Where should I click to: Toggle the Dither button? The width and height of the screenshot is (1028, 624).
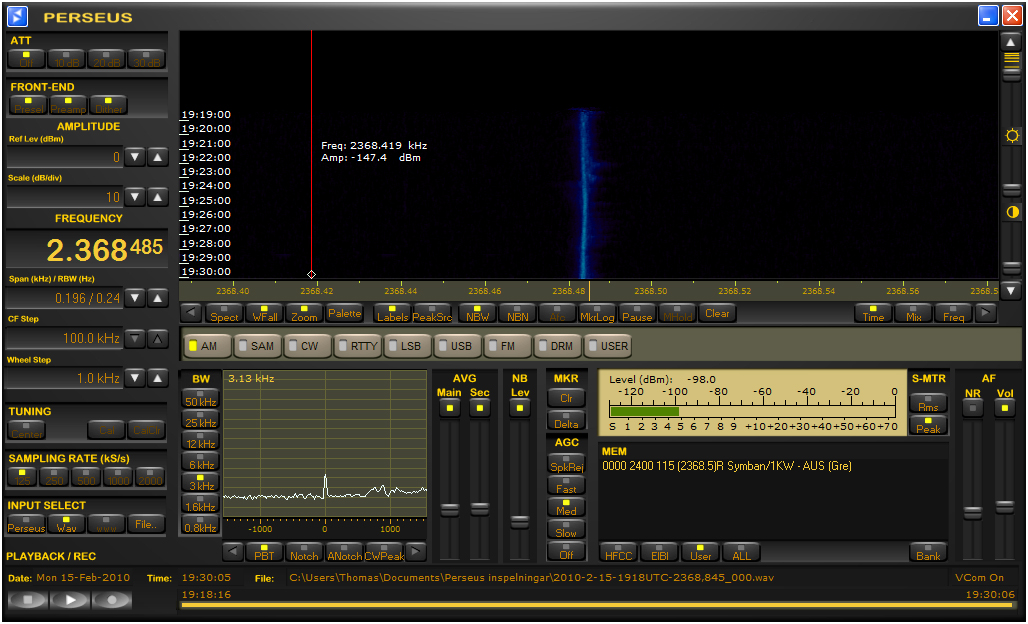[108, 105]
